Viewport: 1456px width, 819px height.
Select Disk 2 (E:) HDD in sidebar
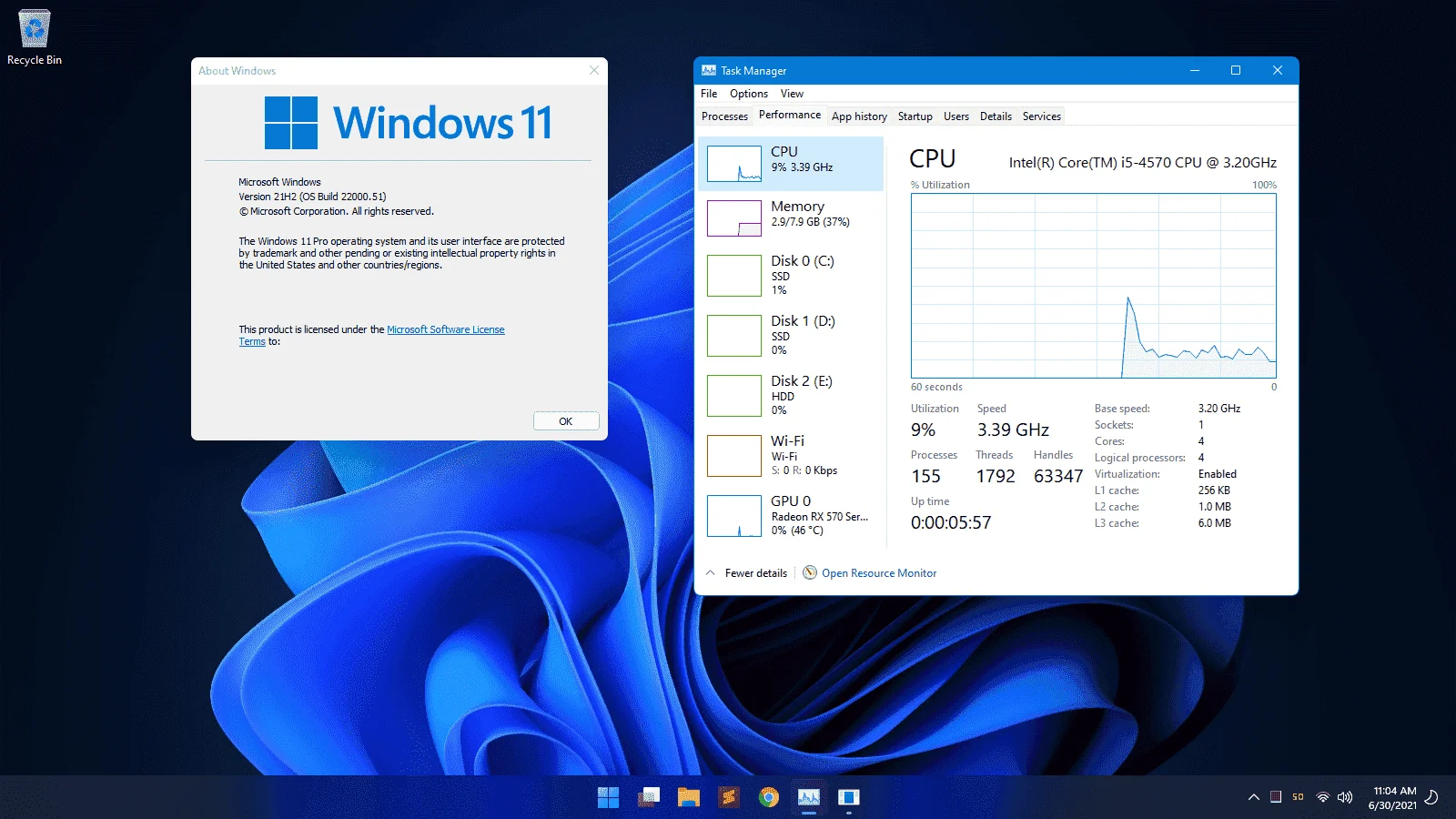790,395
